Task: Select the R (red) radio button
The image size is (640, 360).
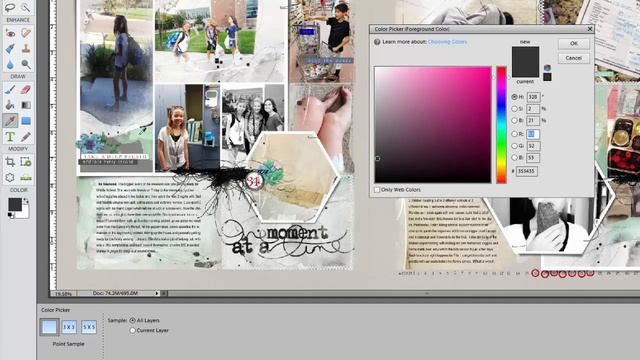Action: [x=514, y=134]
